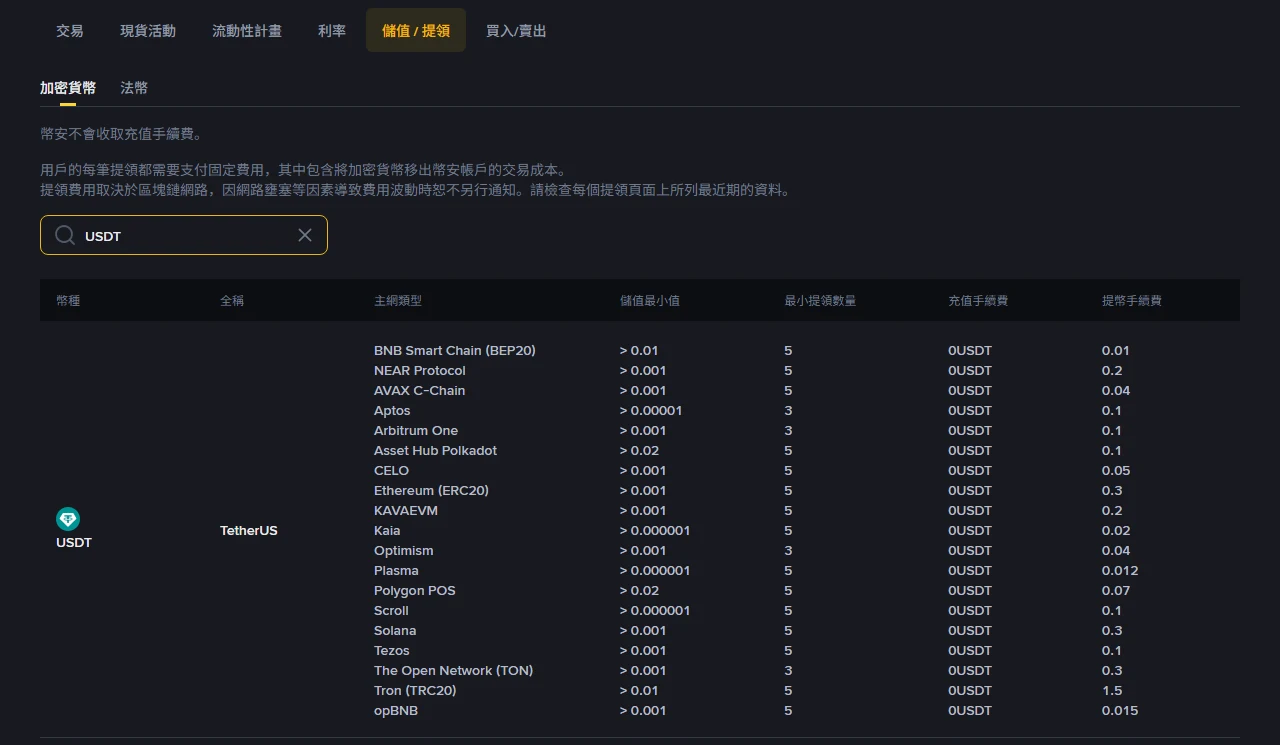Clear the USDT search text

tap(305, 235)
